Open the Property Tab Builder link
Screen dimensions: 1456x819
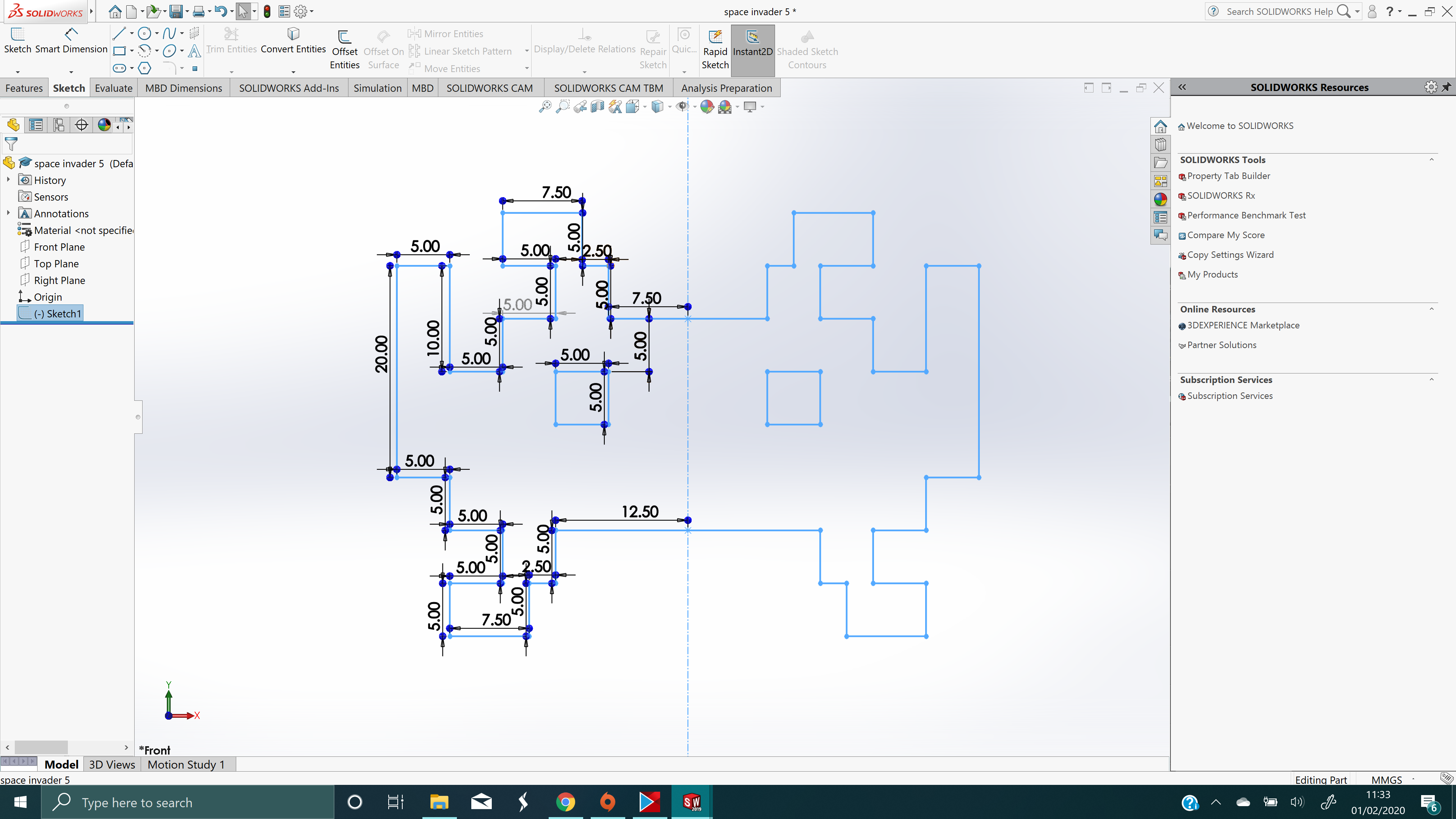1228,176
